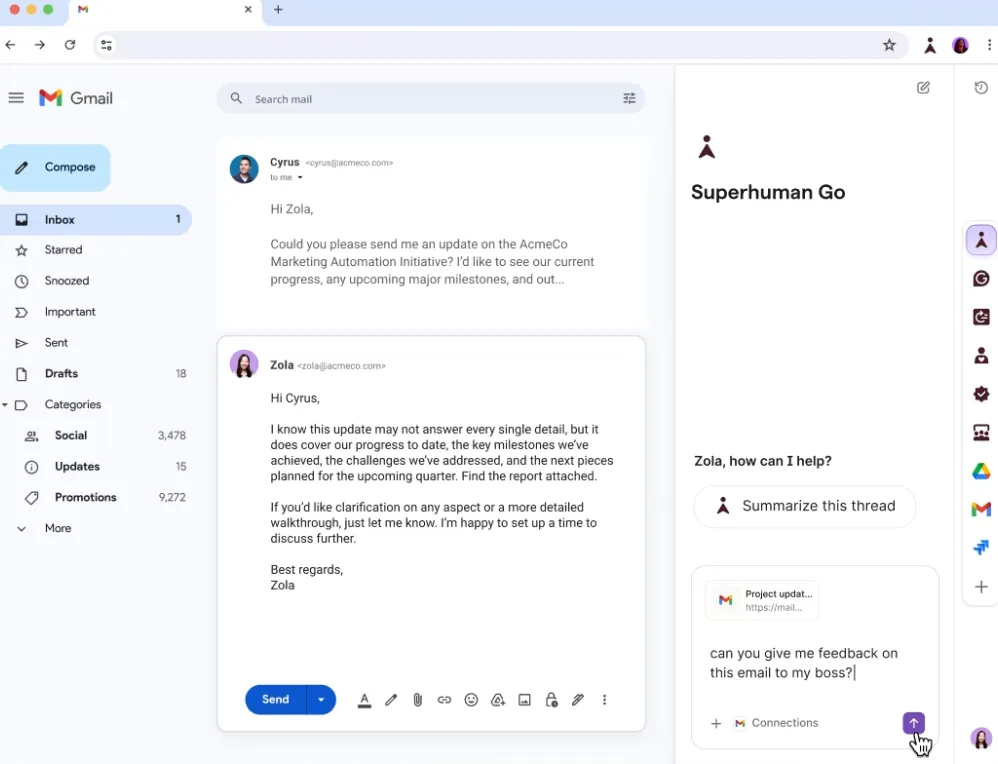The width and height of the screenshot is (998, 764).
Task: Click the search magnifier icon
Action: coord(236,98)
